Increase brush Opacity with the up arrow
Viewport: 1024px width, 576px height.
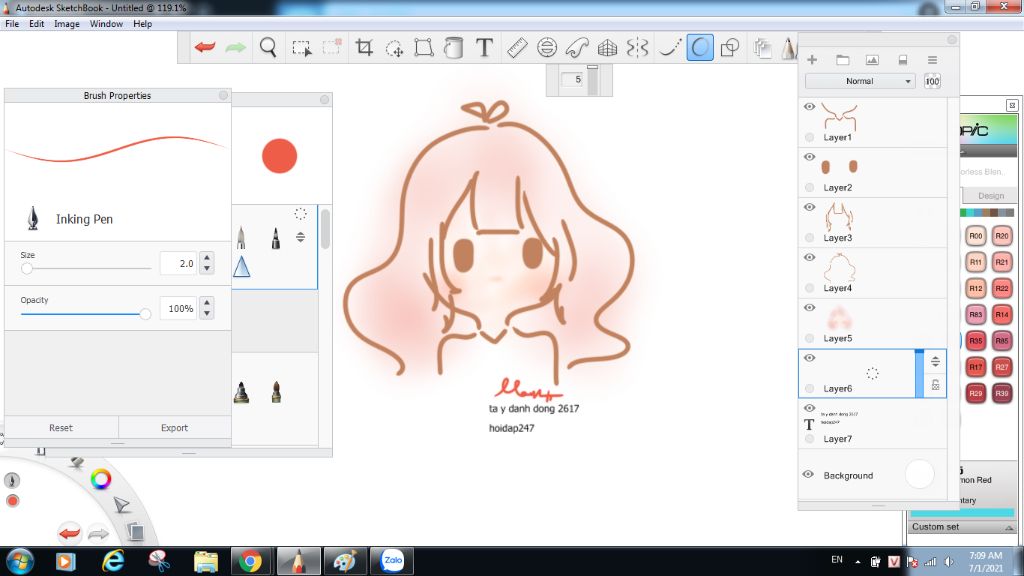[207, 302]
